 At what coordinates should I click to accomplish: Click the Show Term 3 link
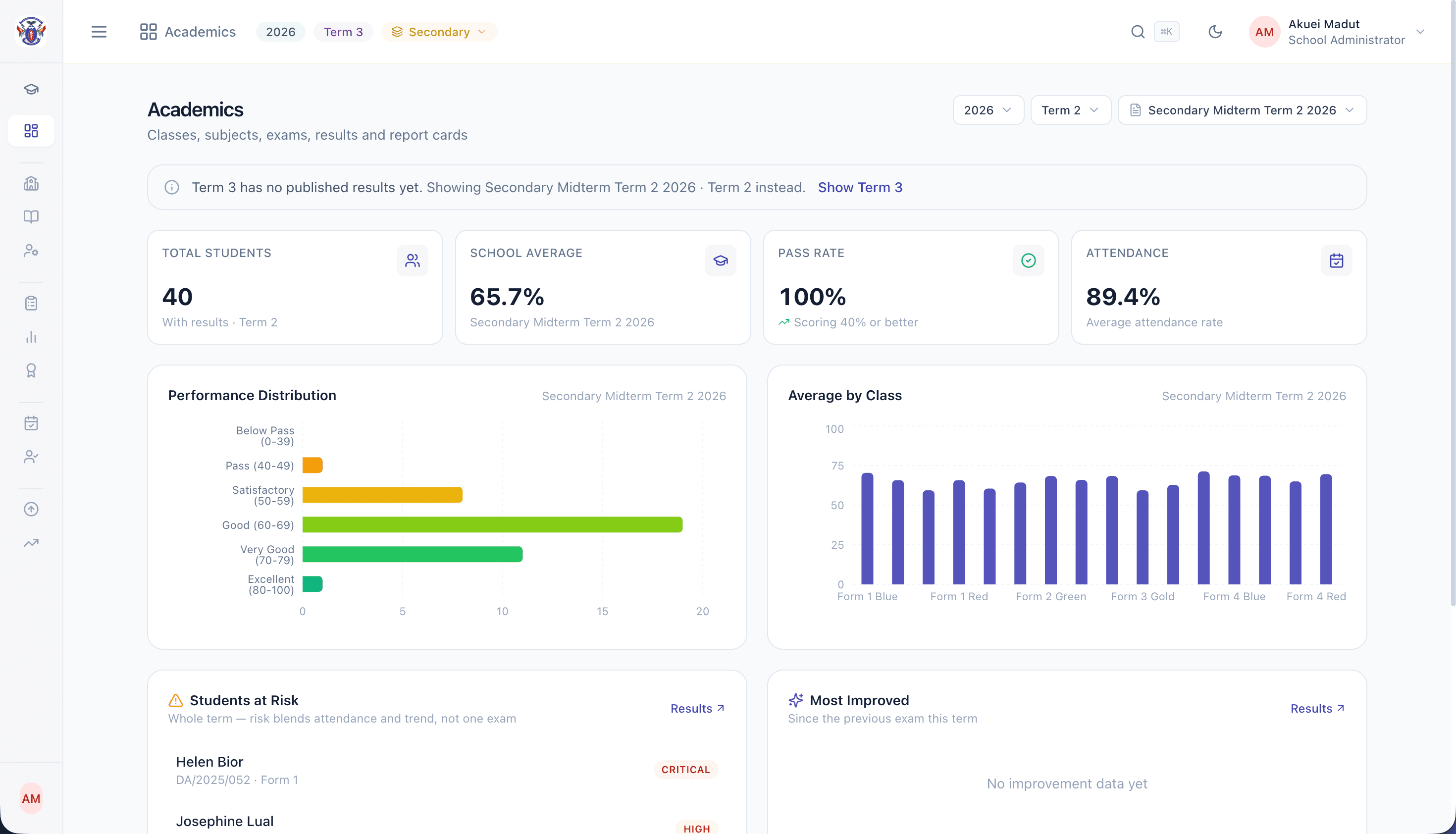pos(860,187)
